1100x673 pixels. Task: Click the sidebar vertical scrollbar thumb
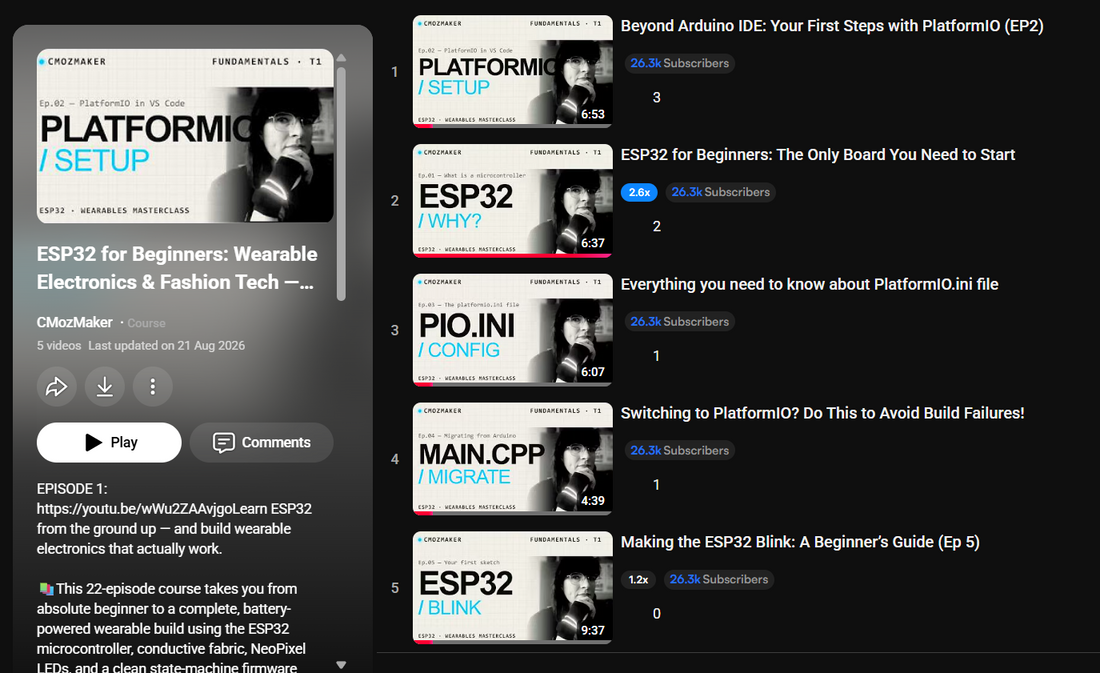341,184
